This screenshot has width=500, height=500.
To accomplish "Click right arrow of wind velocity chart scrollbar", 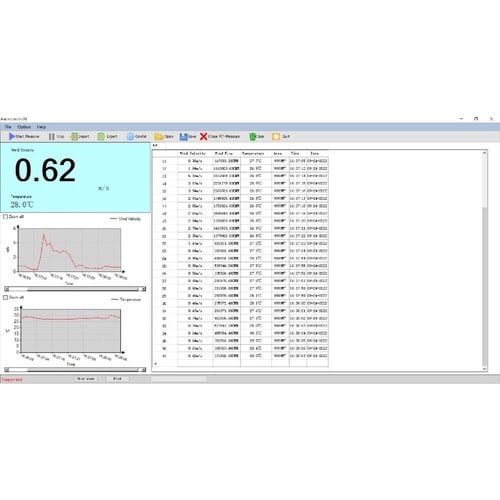I will pos(143,289).
